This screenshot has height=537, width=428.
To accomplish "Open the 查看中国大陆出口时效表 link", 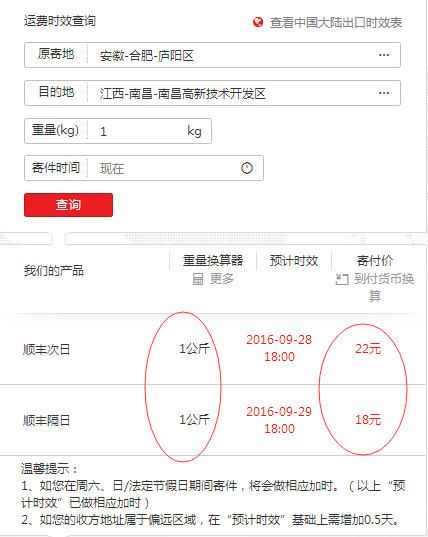I will (336, 23).
